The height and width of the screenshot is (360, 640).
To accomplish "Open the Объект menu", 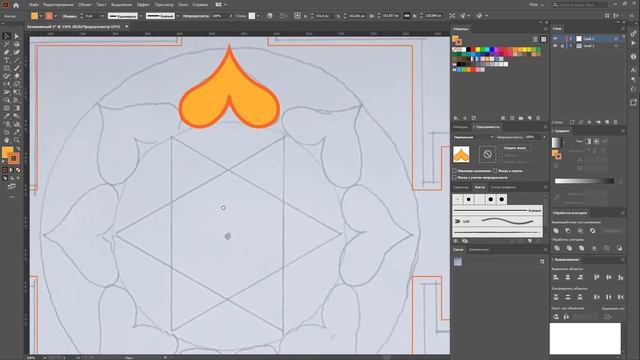I will pos(84,5).
